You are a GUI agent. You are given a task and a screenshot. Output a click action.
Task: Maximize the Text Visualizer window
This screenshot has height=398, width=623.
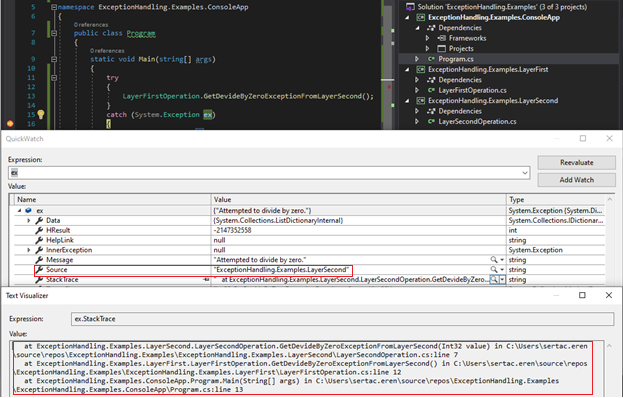pos(582,295)
